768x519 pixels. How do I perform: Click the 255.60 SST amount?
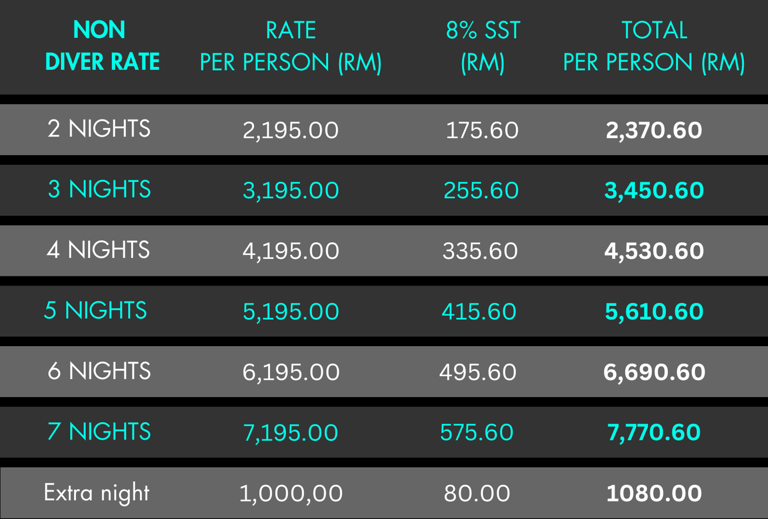[x=481, y=191]
